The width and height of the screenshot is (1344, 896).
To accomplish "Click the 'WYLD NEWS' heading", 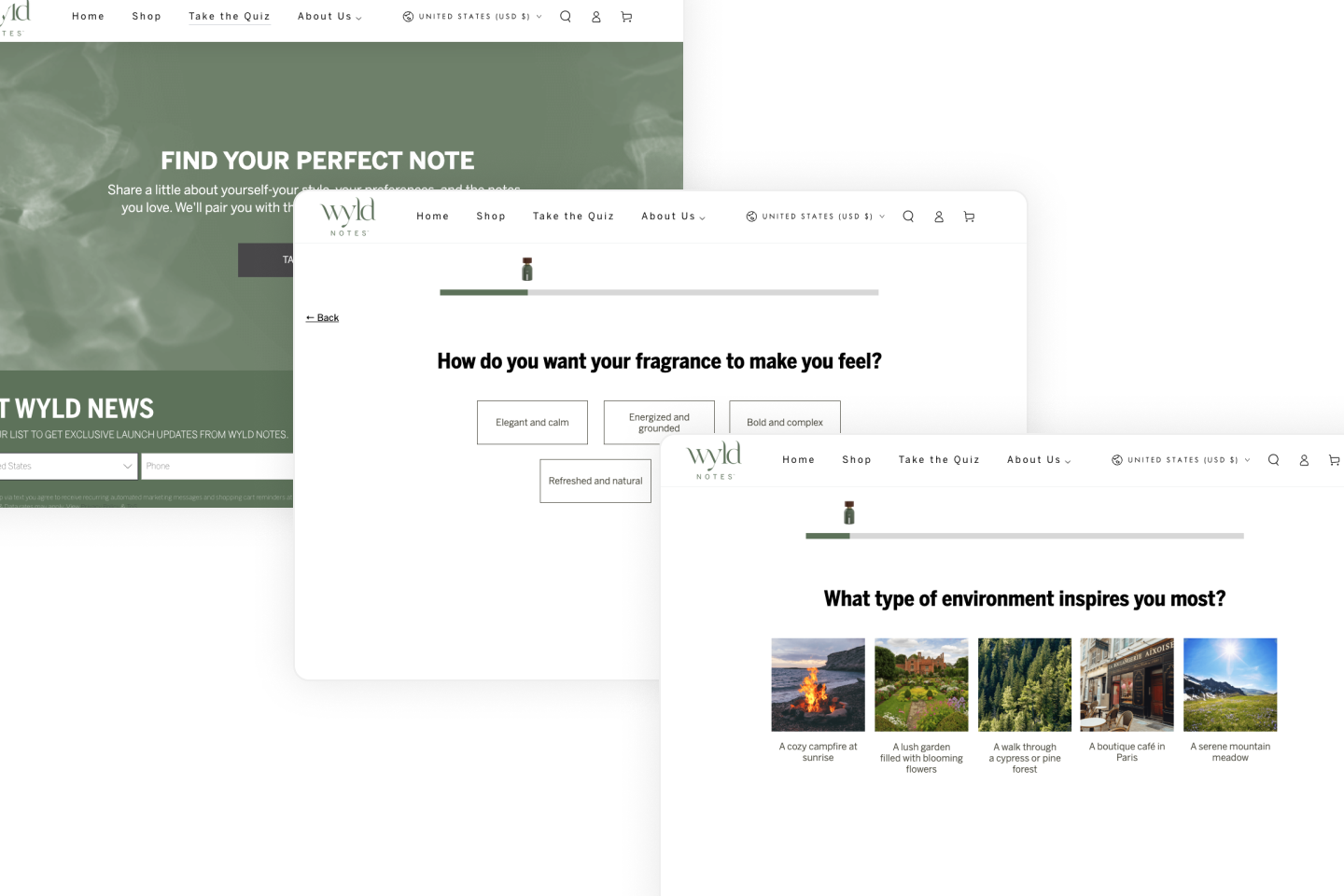I will [x=84, y=409].
